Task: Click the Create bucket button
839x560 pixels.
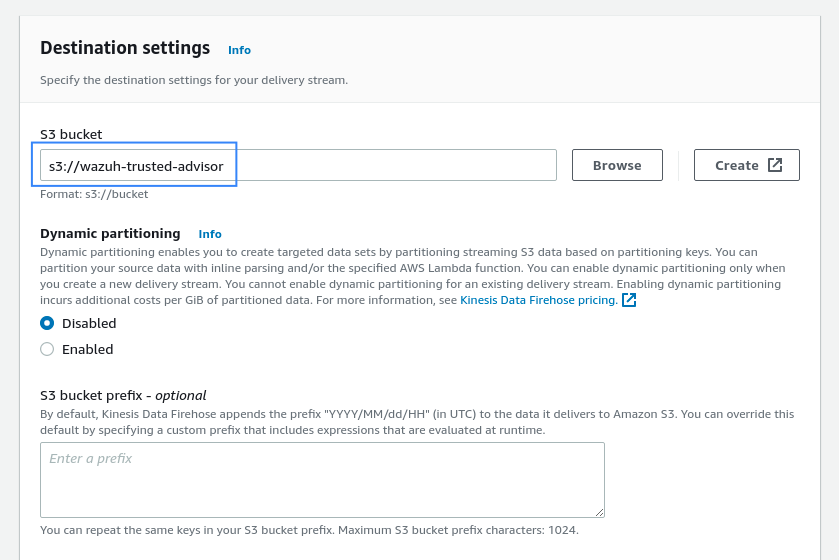Action: [746, 165]
